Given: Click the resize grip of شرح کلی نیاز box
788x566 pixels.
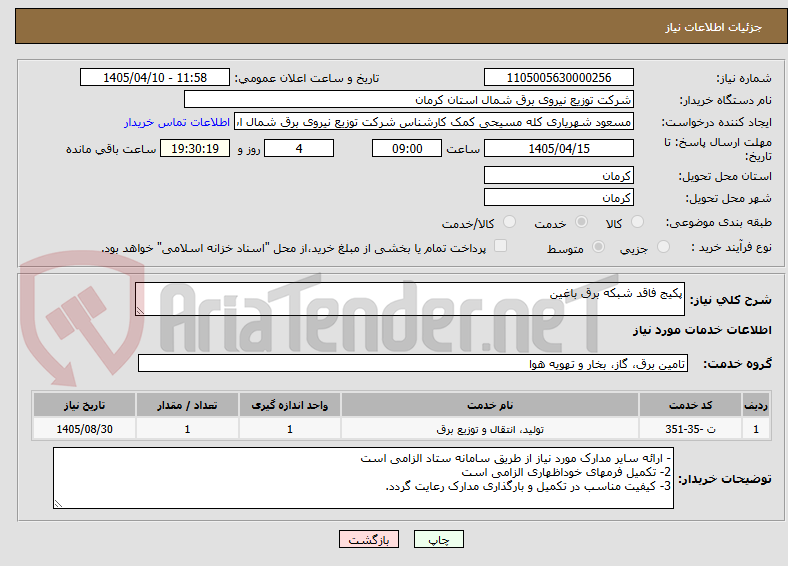Looking at the screenshot, I should click(x=140, y=311).
